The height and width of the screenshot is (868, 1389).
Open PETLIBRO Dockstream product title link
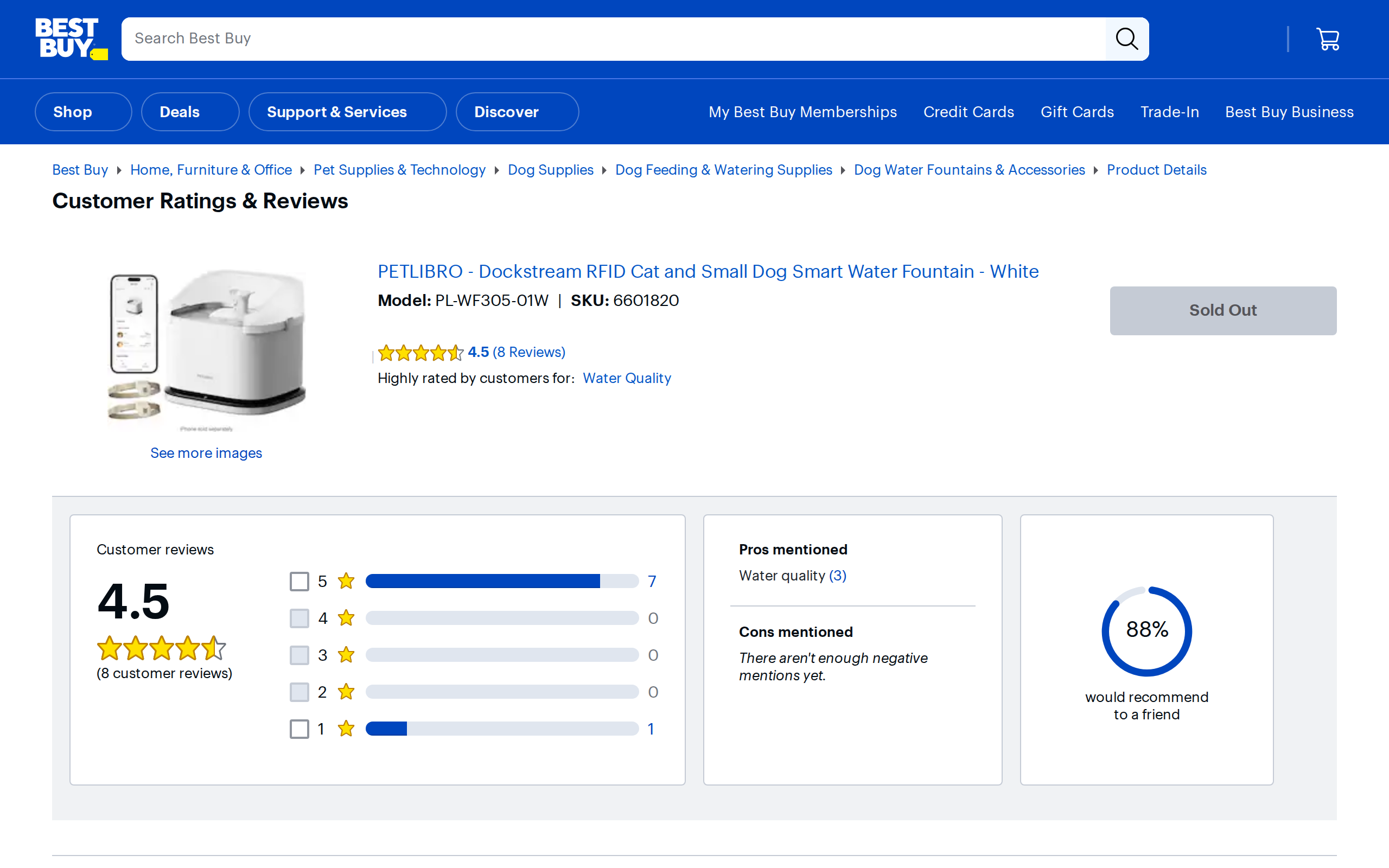point(708,272)
